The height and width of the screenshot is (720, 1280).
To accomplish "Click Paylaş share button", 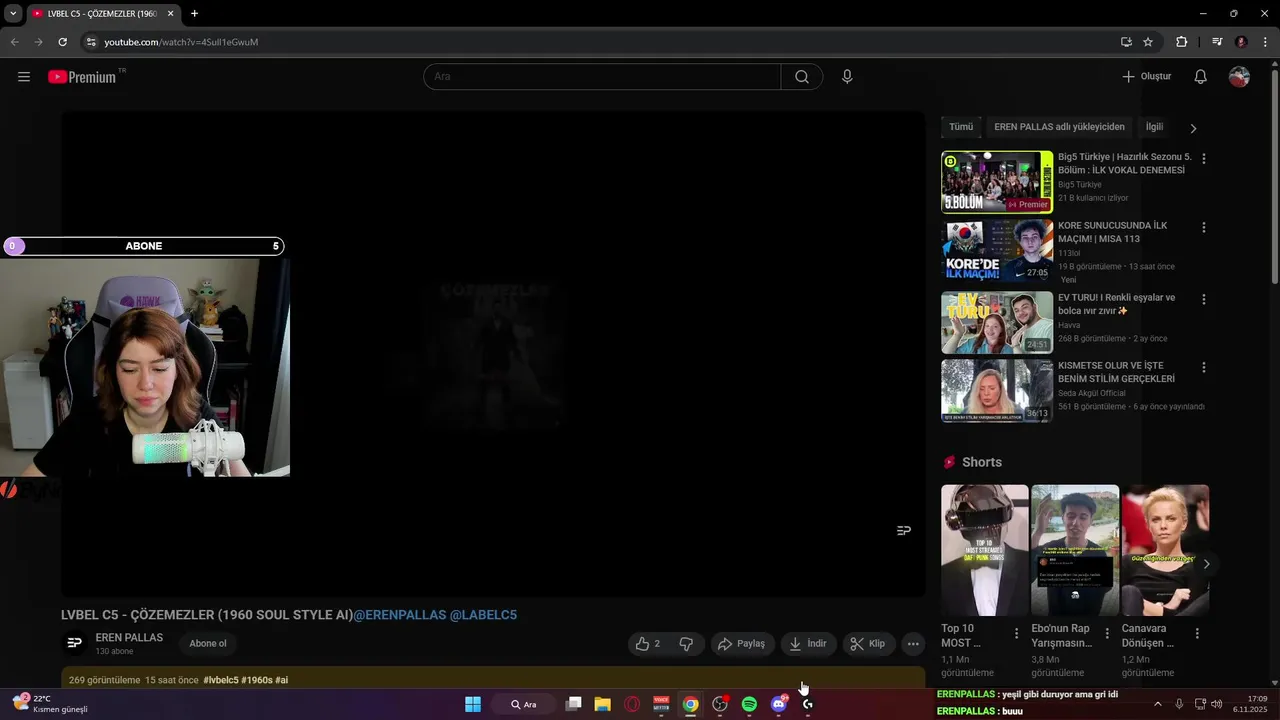I will click(741, 644).
